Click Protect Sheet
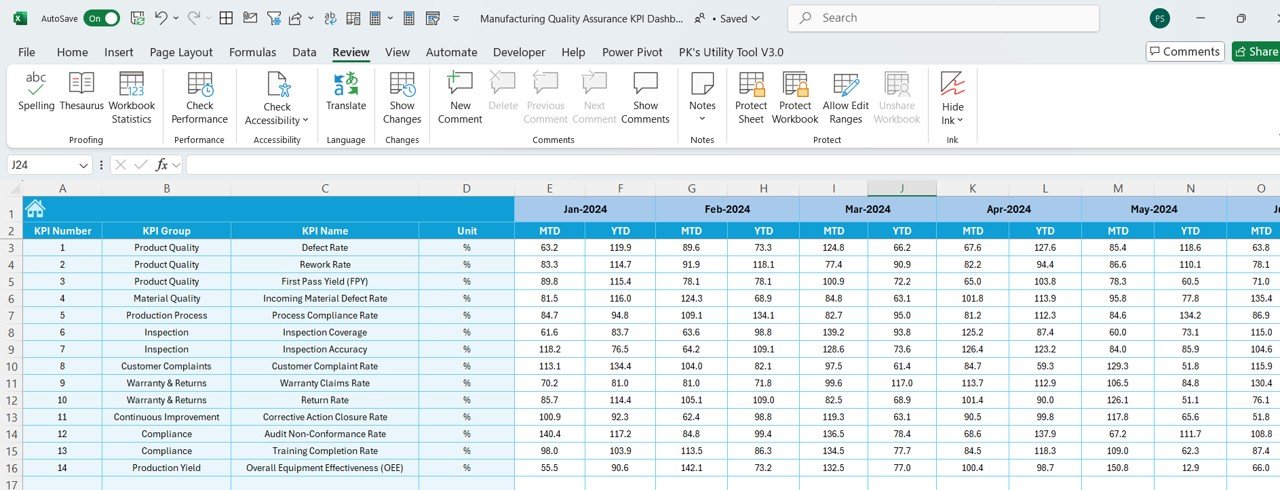Viewport: 1280px width, 490px height. click(751, 98)
